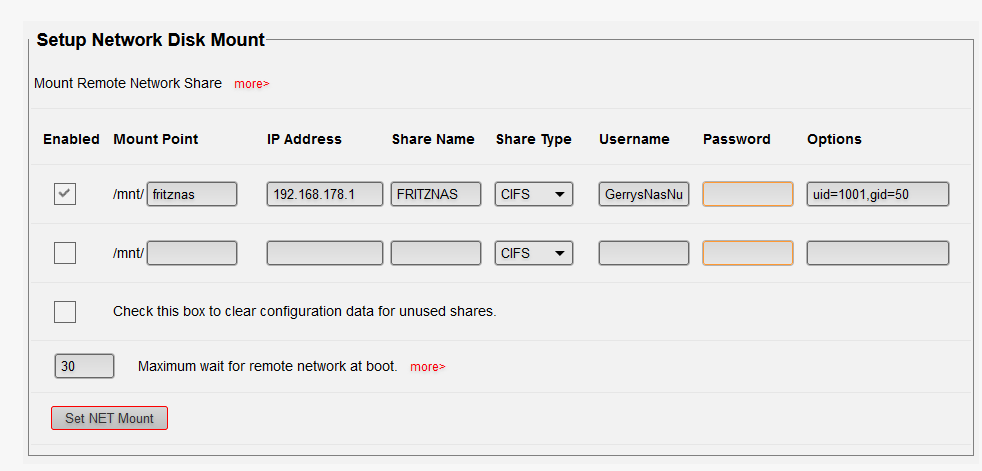Click the FRITZNAS share name field

436,194
